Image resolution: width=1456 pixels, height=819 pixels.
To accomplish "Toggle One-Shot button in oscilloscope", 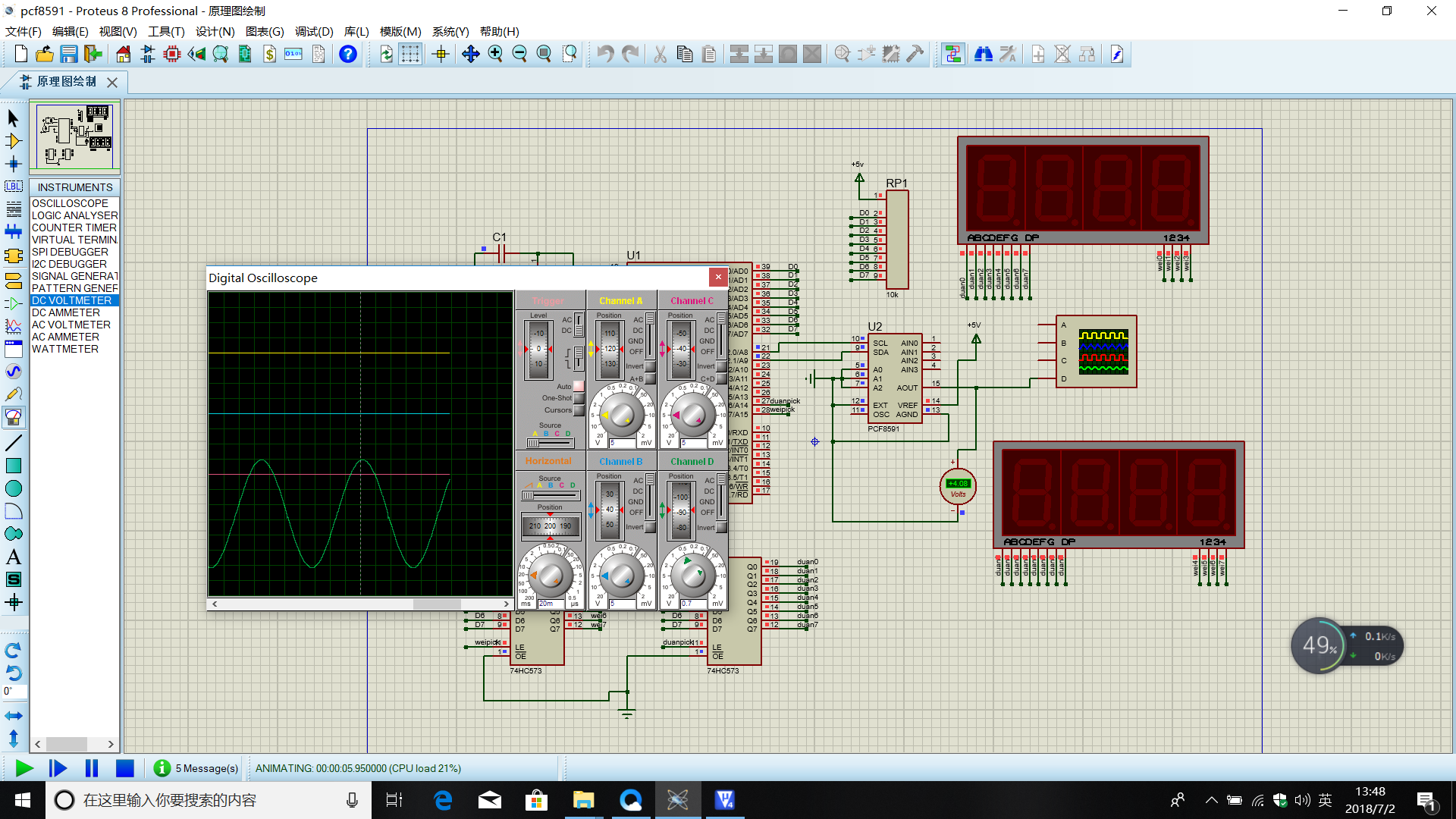I will click(579, 398).
